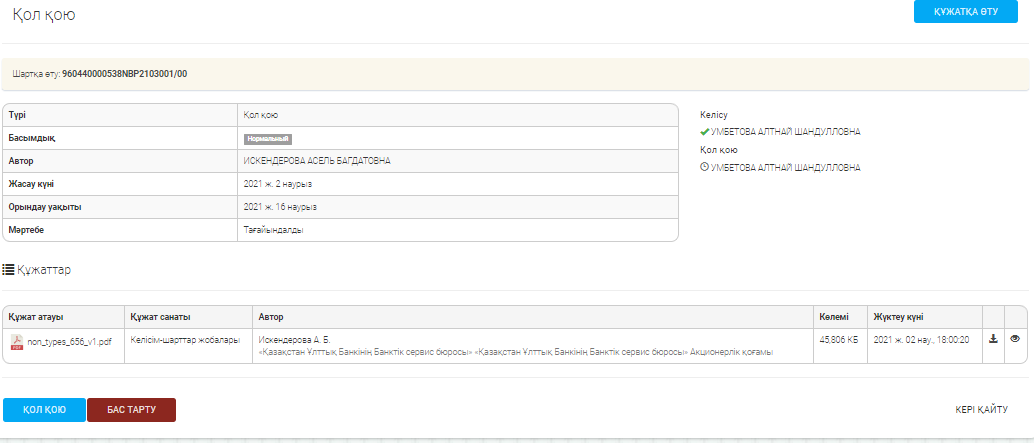Click the Нормальный priority badge
This screenshot has height=443, width=1034.
267,139
